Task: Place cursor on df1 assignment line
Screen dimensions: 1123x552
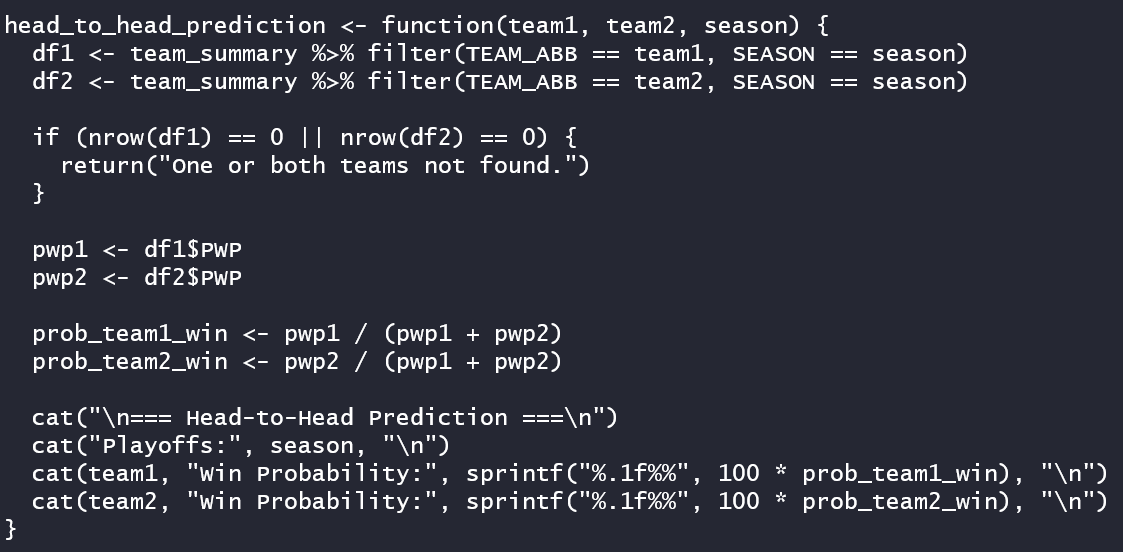Action: tap(500, 54)
